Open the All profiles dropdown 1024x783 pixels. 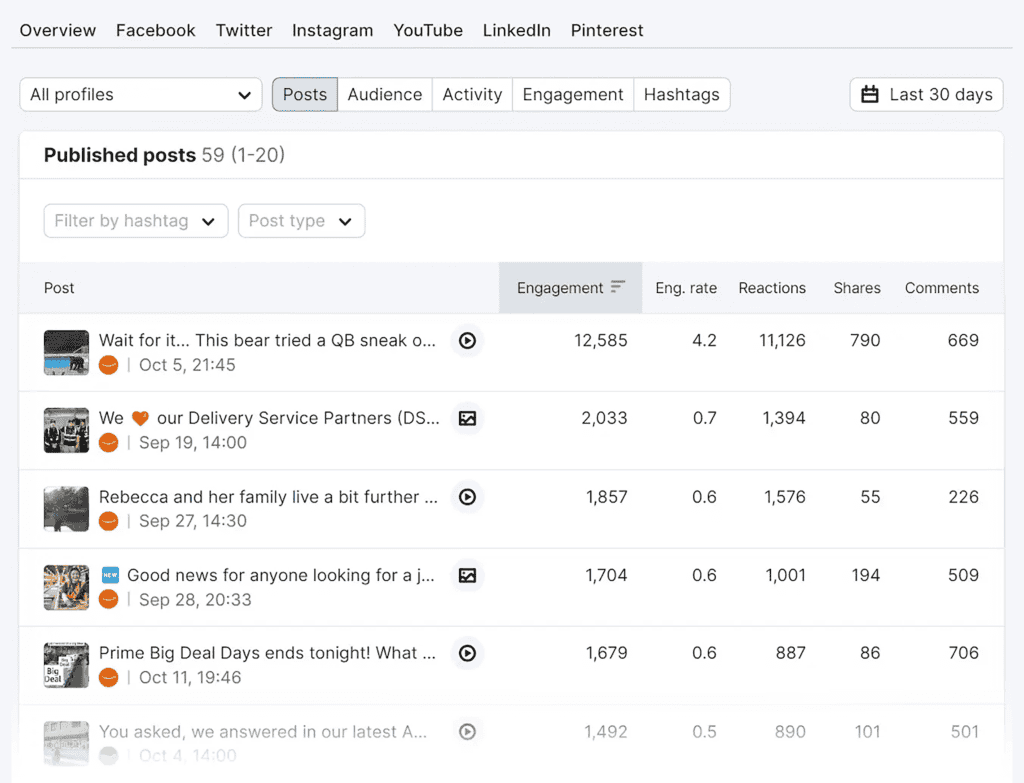[x=141, y=95]
